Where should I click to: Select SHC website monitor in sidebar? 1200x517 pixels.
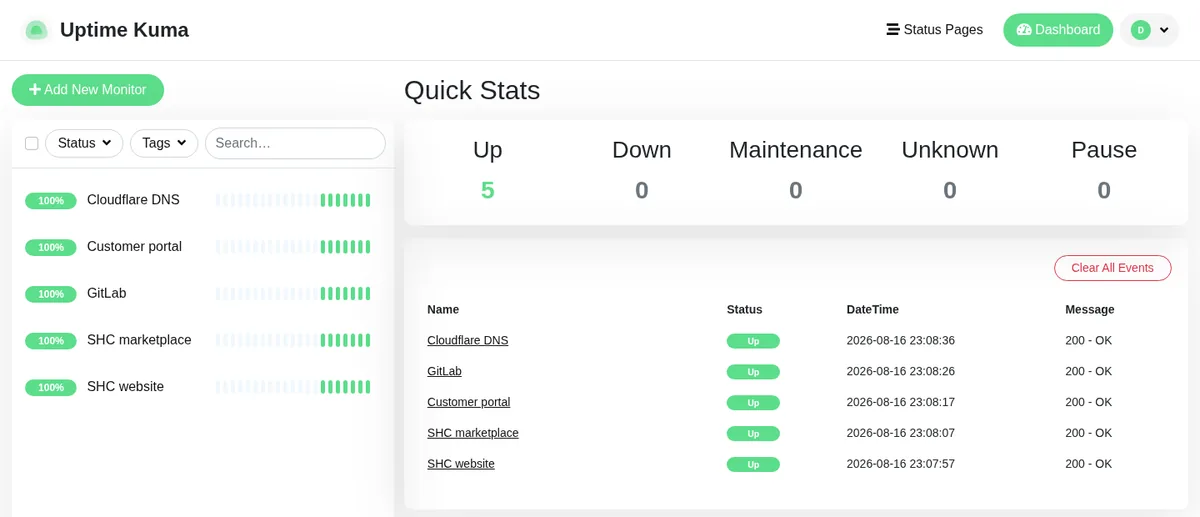(x=203, y=387)
